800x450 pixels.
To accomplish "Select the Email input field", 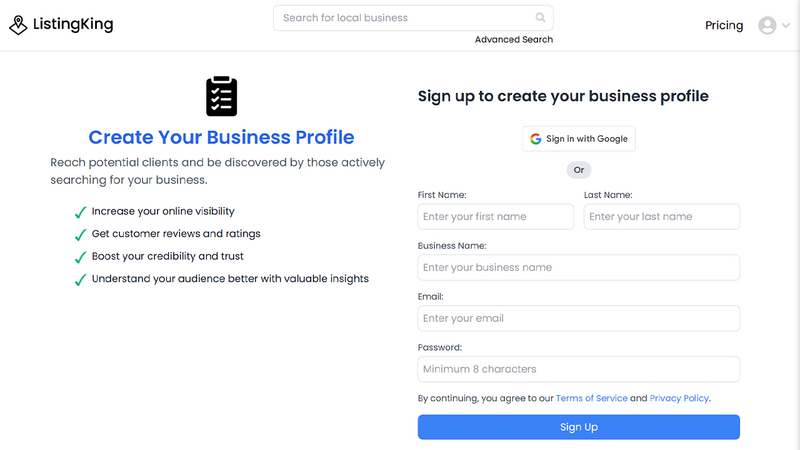I will [x=579, y=318].
